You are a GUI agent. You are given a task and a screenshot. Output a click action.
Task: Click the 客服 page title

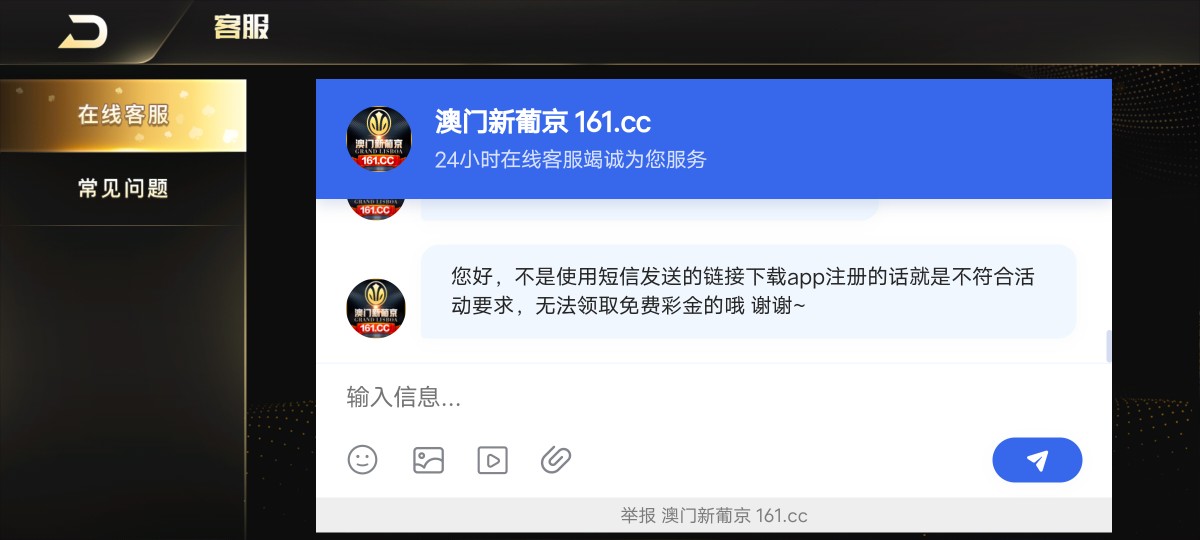pos(241,27)
